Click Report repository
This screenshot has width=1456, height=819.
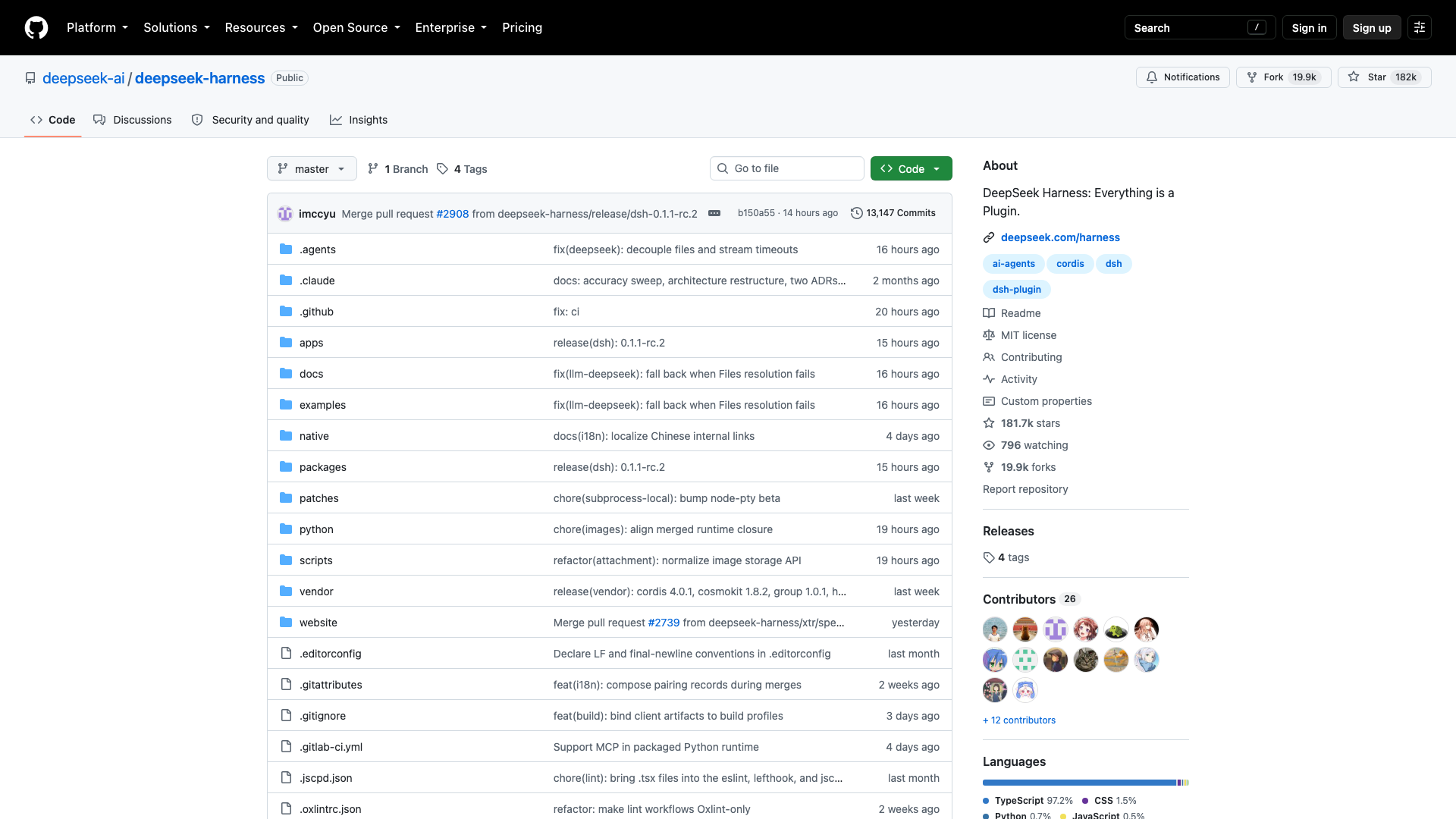click(x=1025, y=489)
